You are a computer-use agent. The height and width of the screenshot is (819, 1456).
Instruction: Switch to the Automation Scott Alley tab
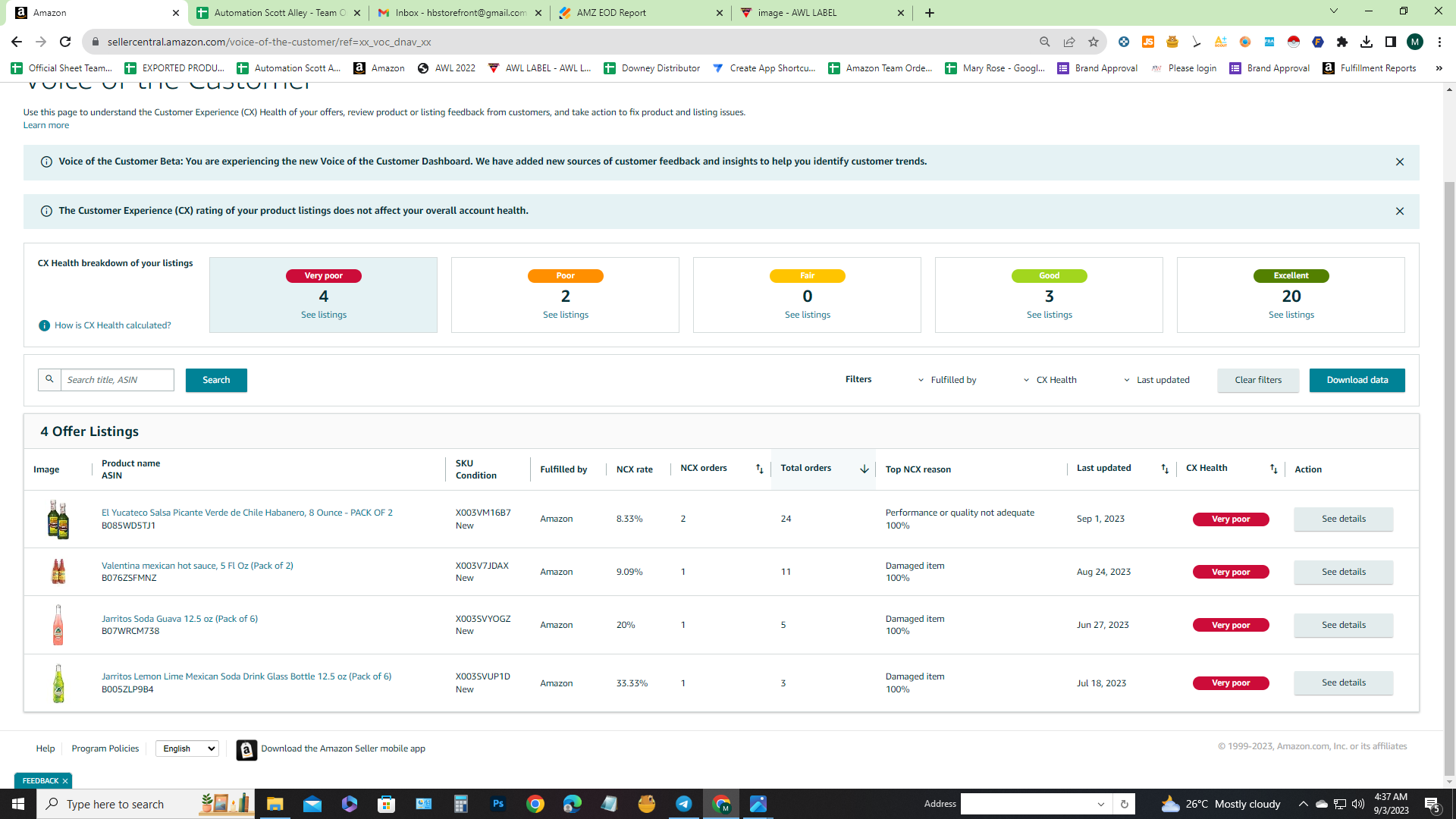pos(280,13)
